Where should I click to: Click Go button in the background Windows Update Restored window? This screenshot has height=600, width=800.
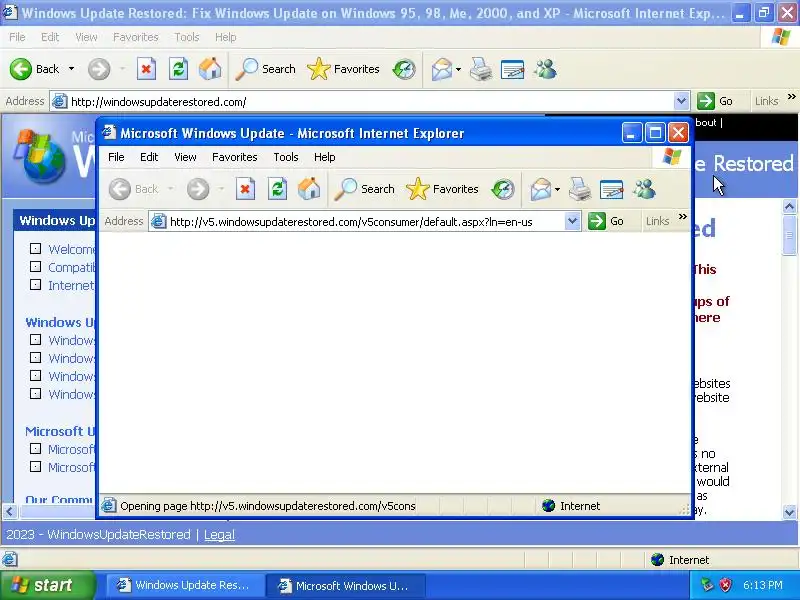[x=715, y=101]
